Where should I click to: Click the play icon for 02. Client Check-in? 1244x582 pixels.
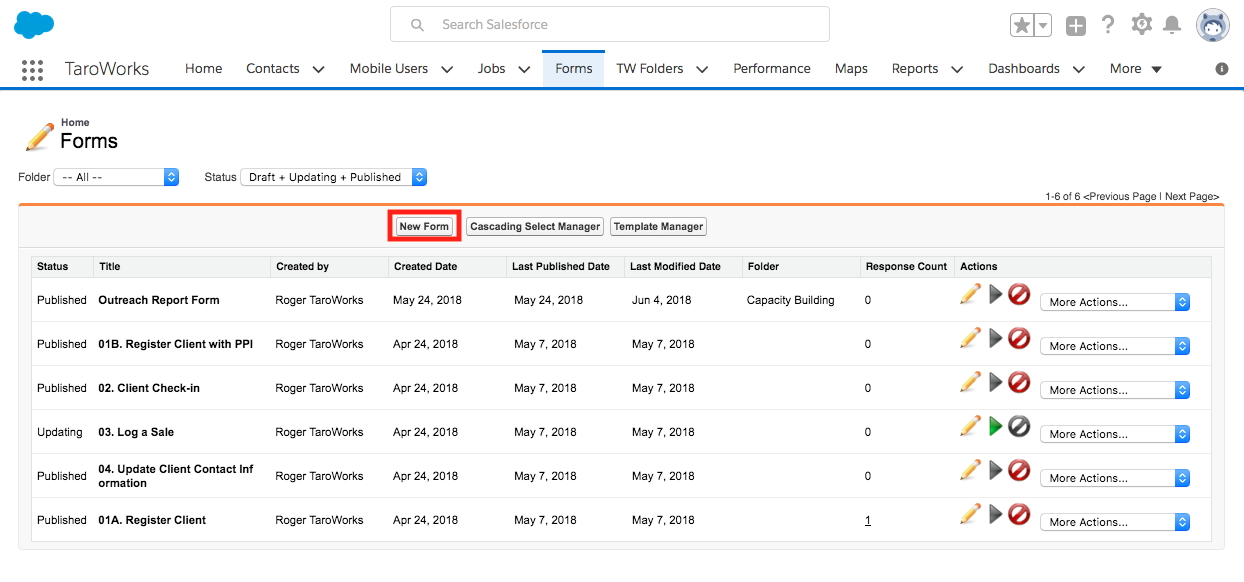click(995, 382)
